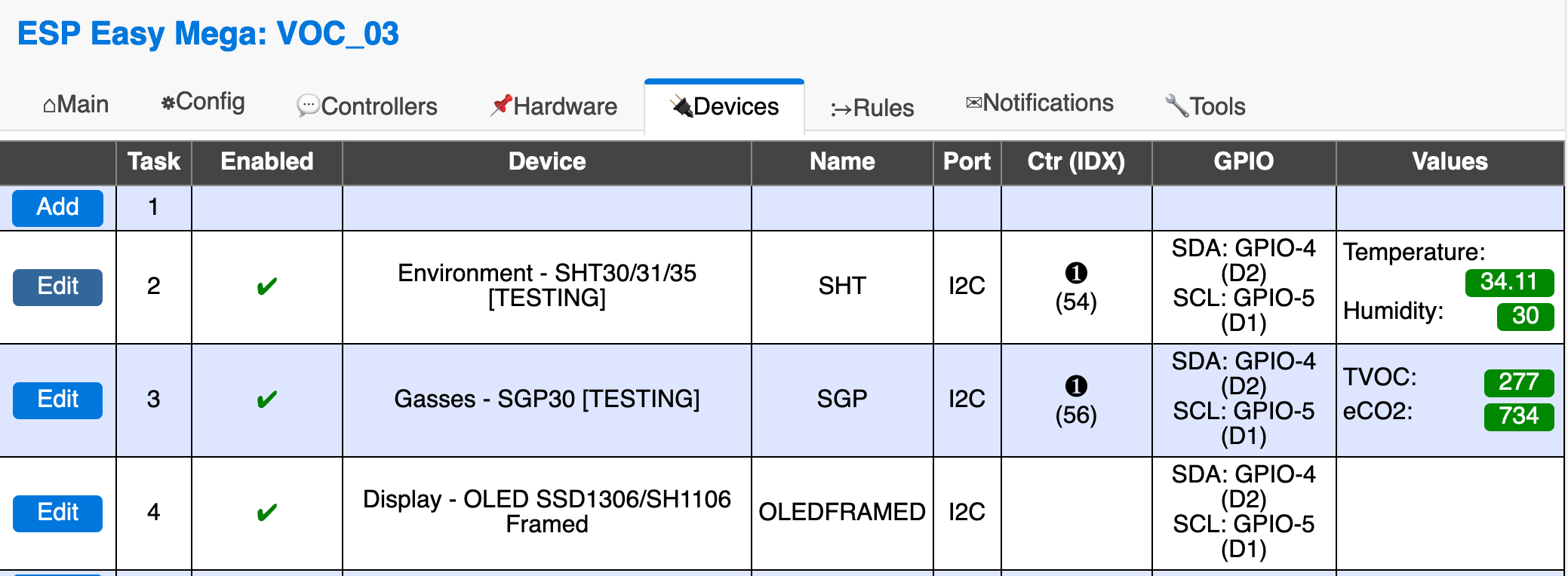
Task: Click the green eCO2 value 734
Action: (1518, 416)
